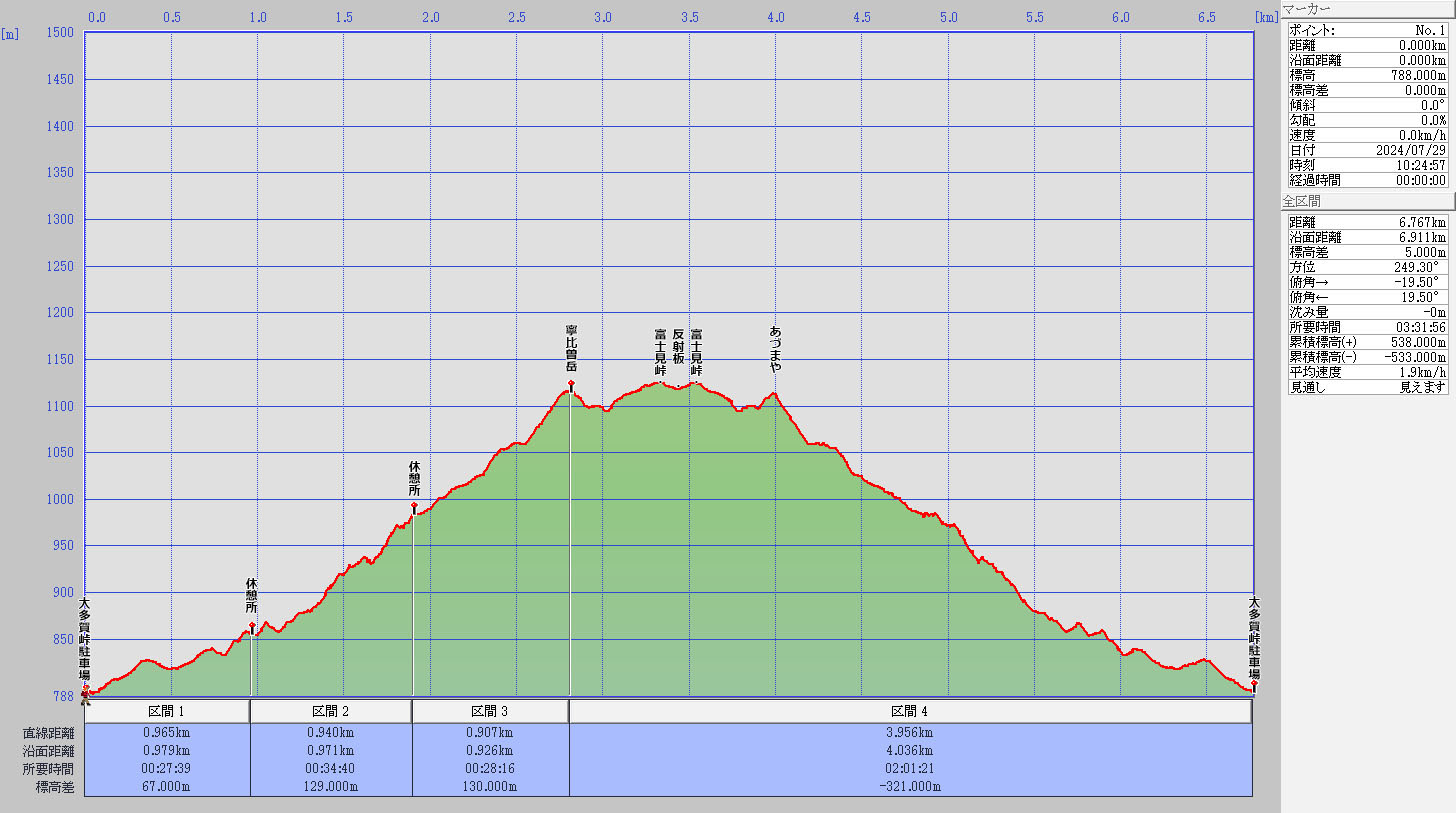Select the 区間 3 section header
Screen dimensions: 1456x813
[490, 711]
